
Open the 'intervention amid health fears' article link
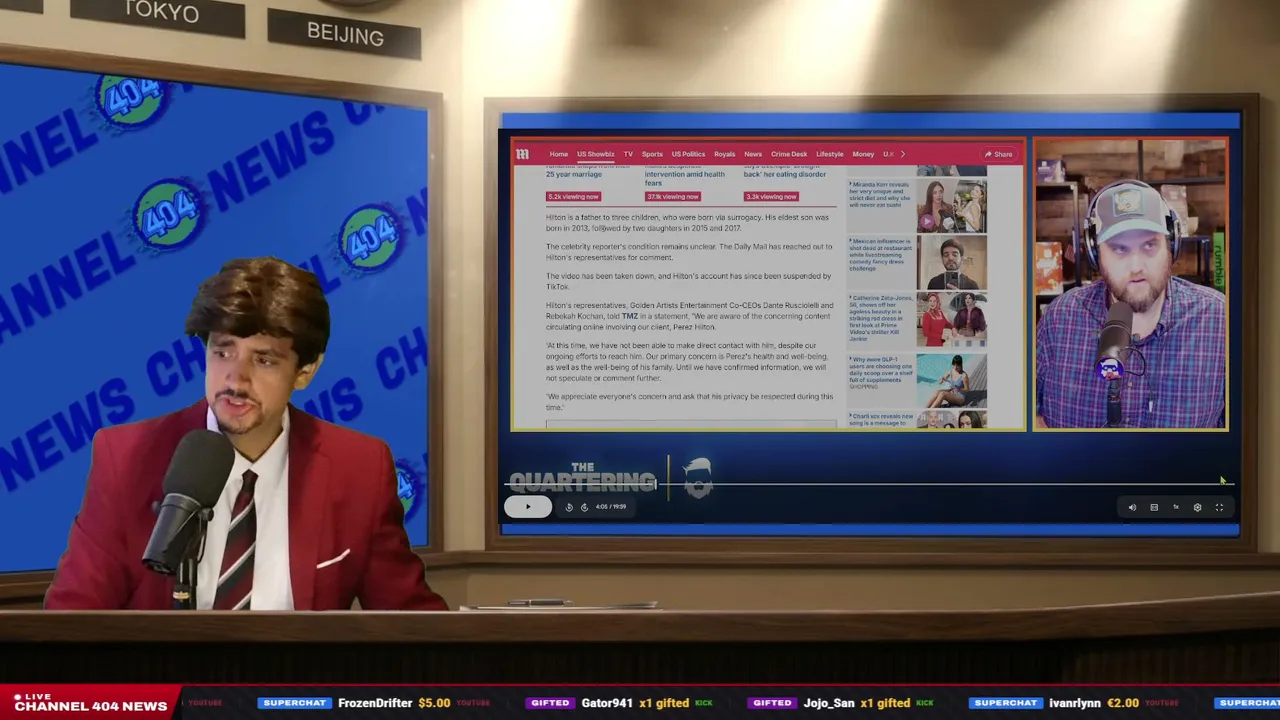685,178
